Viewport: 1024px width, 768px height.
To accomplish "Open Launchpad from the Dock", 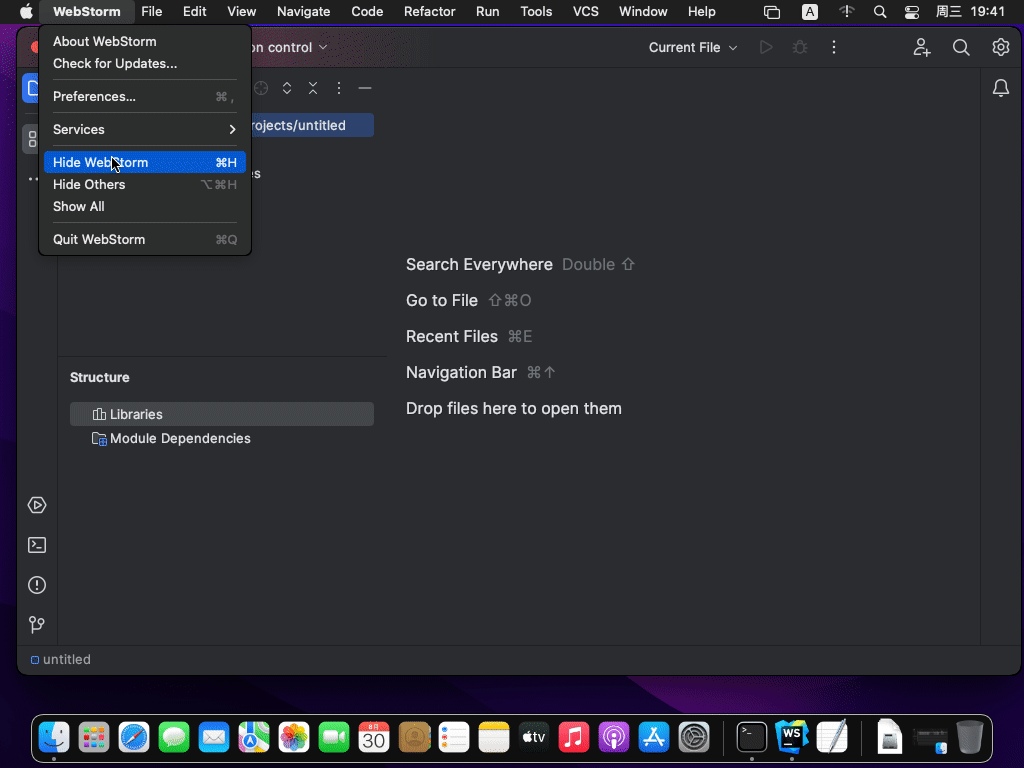I will pos(94,738).
